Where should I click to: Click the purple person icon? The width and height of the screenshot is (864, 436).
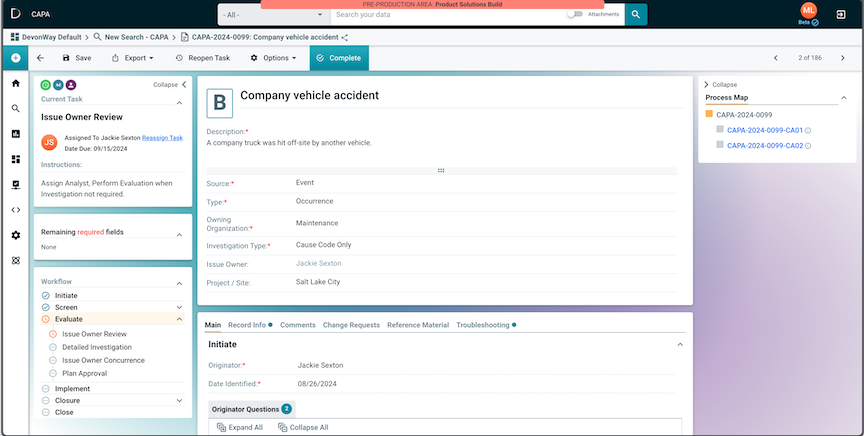pos(71,85)
